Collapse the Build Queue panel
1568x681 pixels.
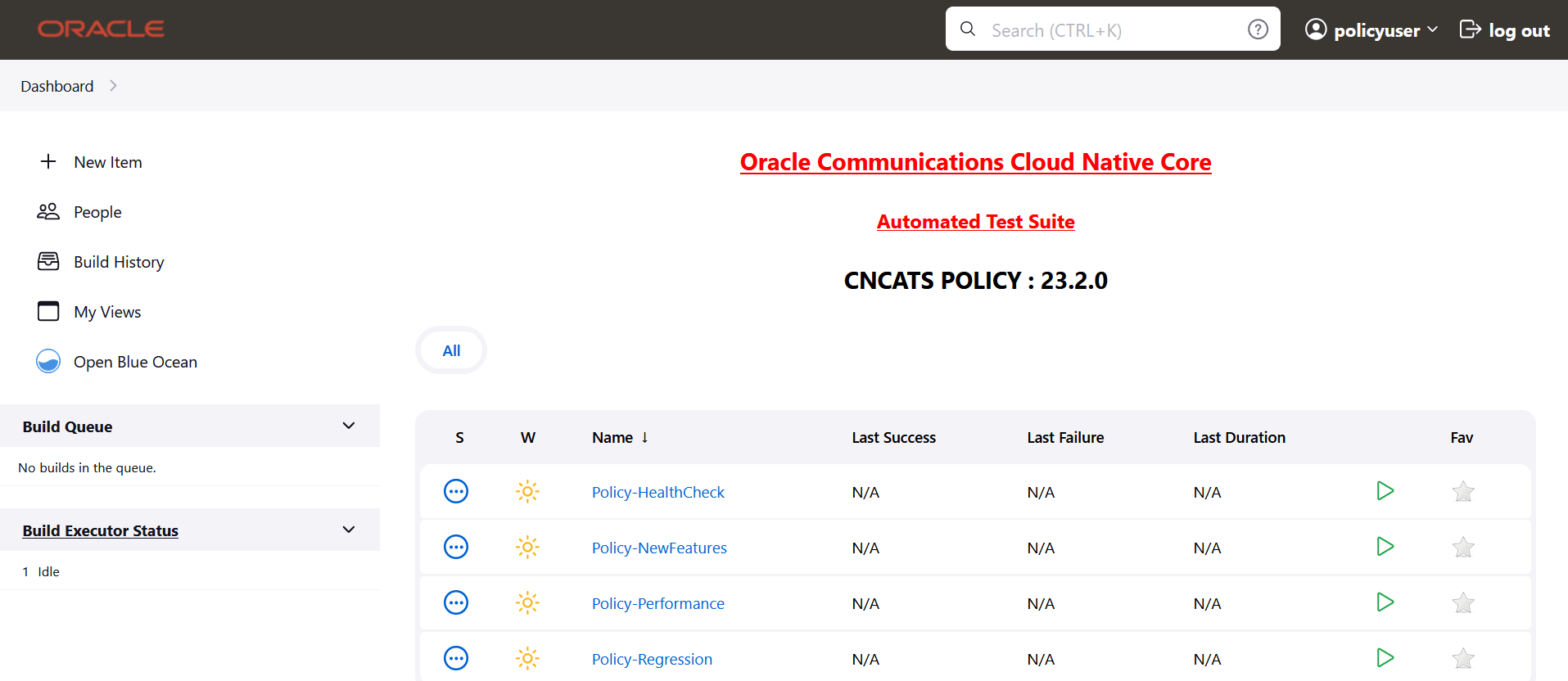pyautogui.click(x=349, y=426)
